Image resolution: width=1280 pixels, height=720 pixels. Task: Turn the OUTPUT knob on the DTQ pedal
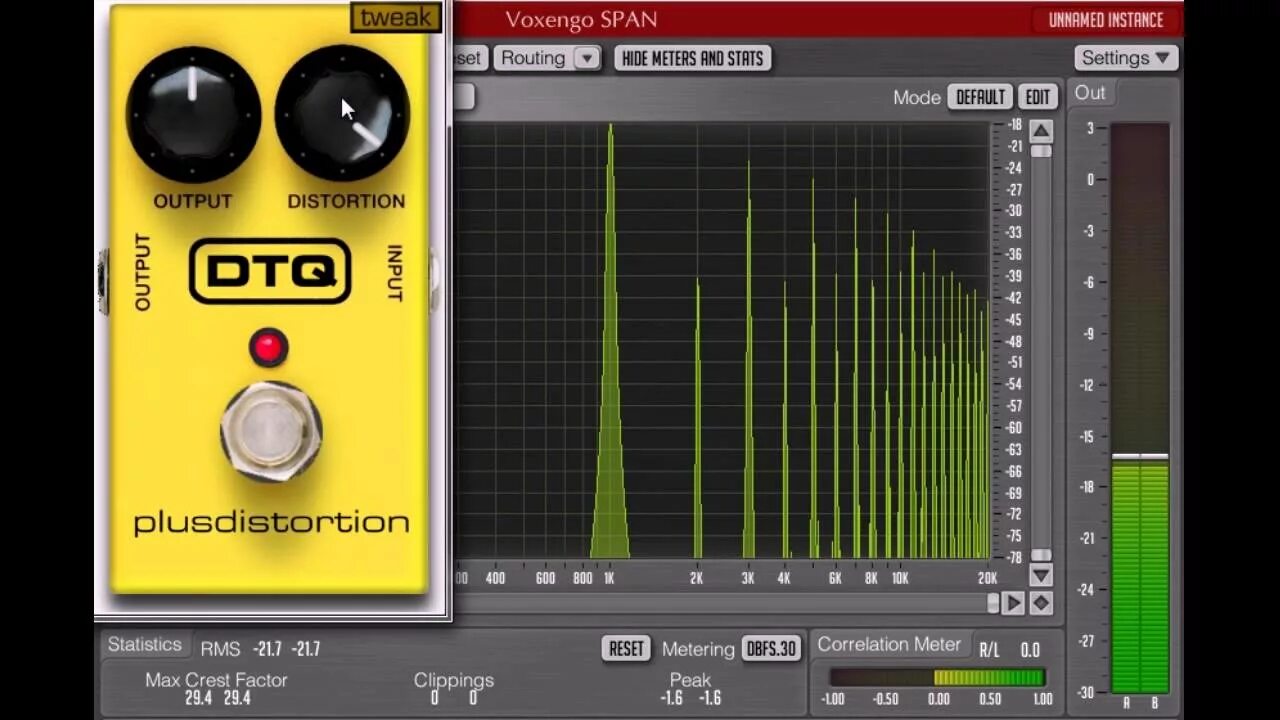[x=193, y=113]
